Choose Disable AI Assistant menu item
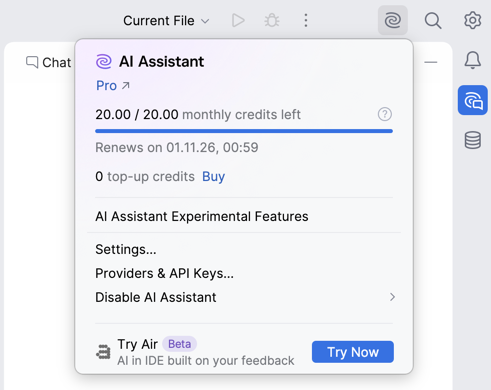This screenshot has height=390, width=491. [x=244, y=297]
